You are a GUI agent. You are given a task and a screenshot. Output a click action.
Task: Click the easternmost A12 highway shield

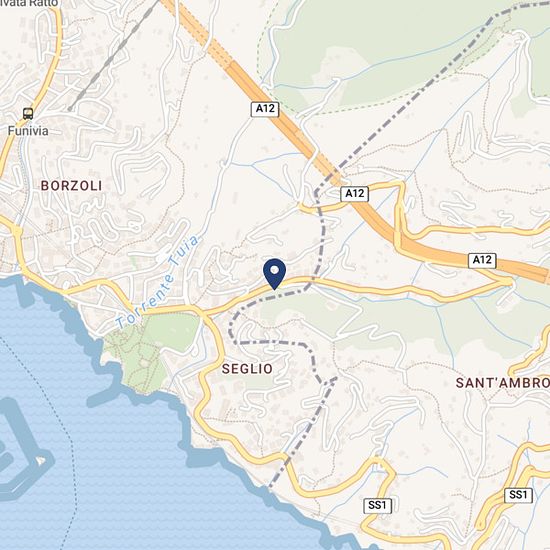click(482, 260)
